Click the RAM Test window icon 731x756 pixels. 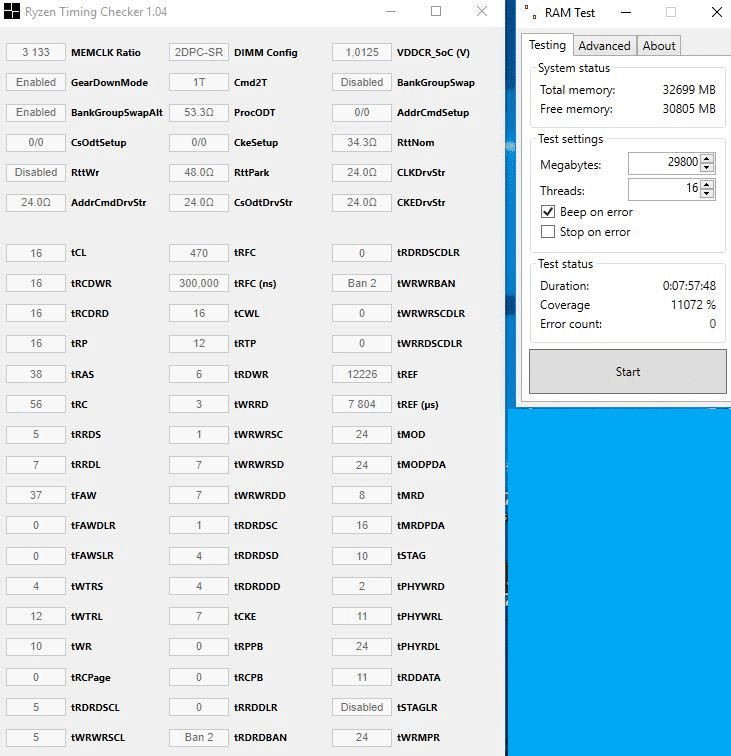[530, 12]
